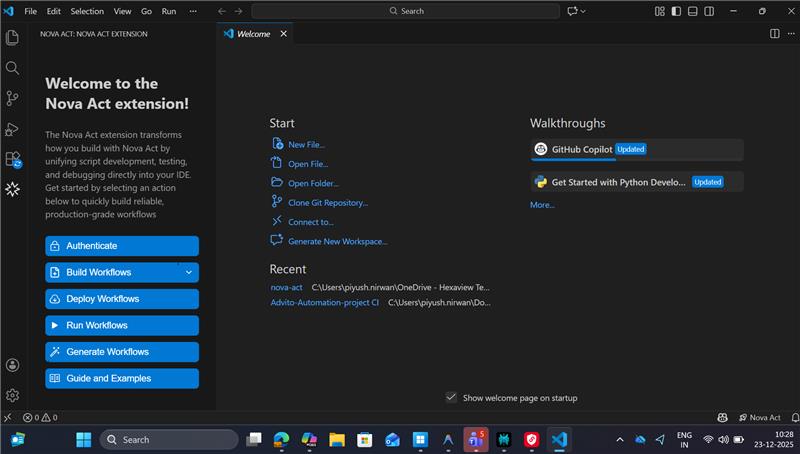Open recent project nova-act

point(286,288)
